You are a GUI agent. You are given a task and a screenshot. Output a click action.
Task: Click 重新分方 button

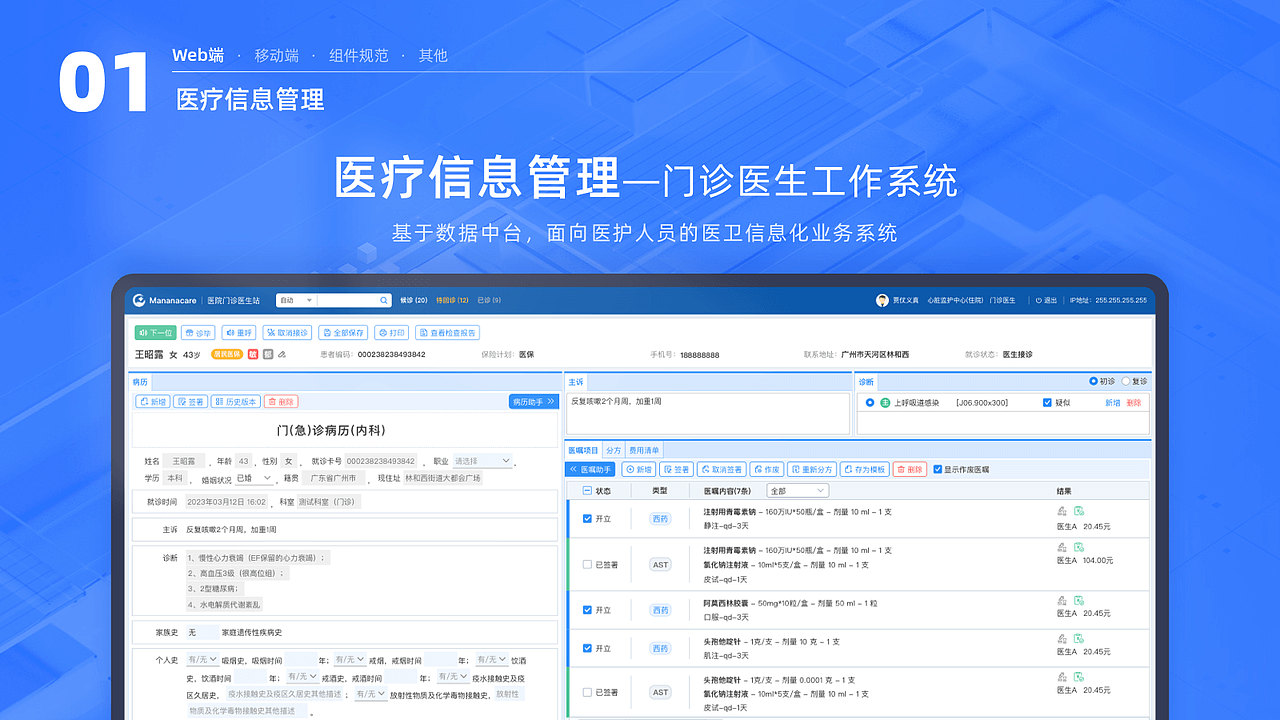(811, 469)
